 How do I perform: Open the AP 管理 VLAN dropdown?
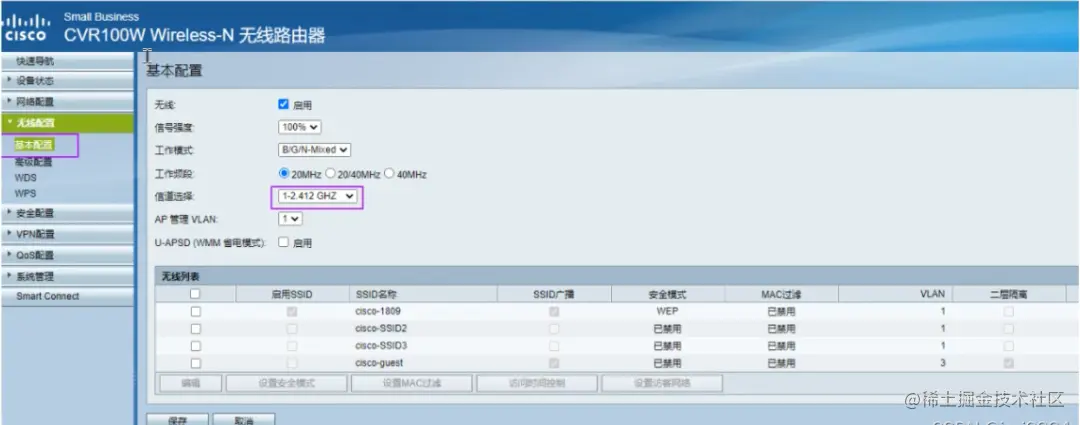[290, 218]
